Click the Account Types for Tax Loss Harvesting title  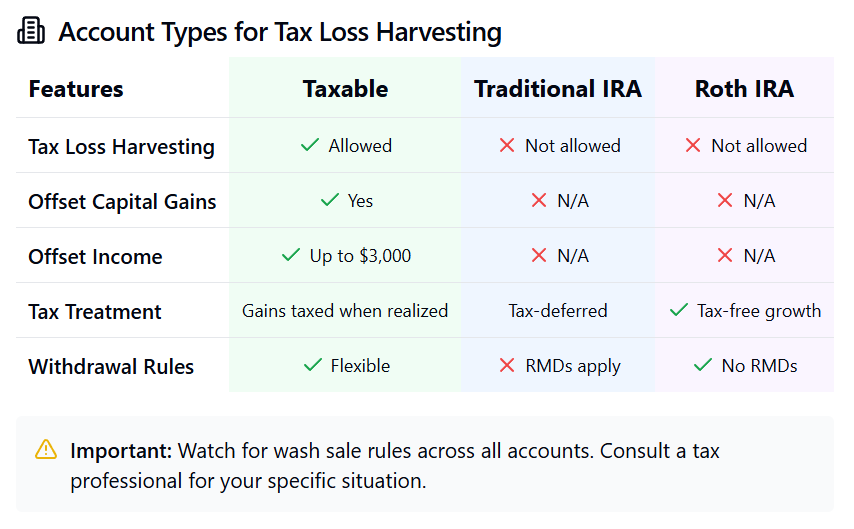(x=280, y=32)
